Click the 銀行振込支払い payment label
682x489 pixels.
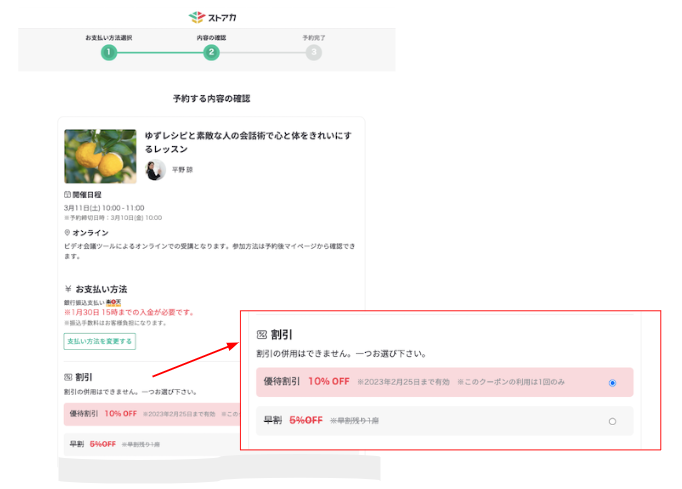coord(84,302)
